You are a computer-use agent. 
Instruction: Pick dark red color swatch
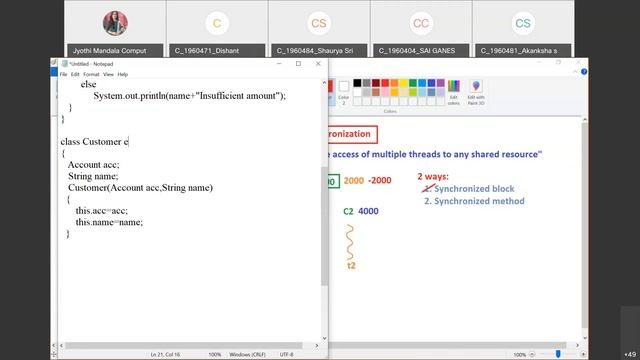click(376, 83)
